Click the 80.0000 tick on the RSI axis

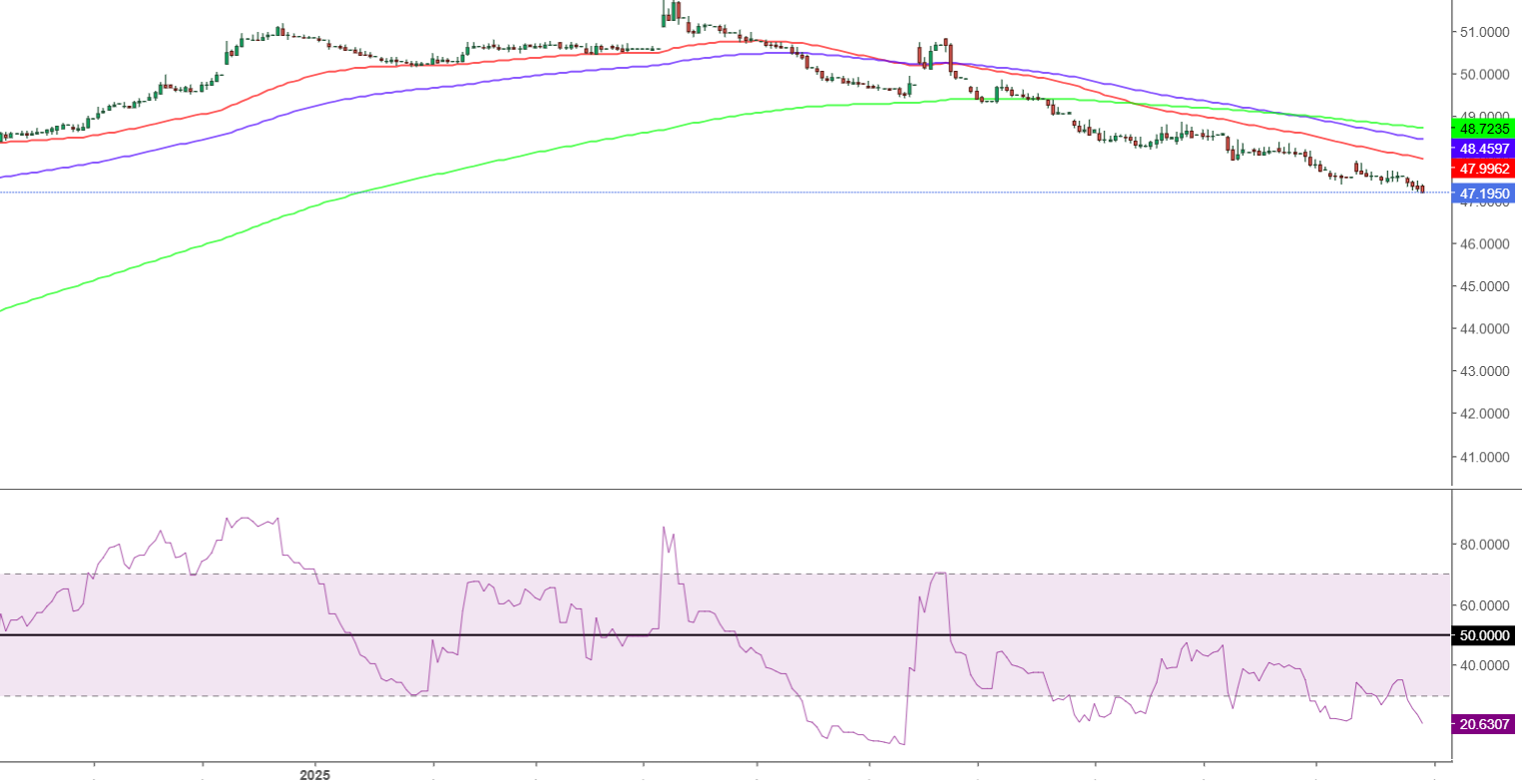point(1484,545)
